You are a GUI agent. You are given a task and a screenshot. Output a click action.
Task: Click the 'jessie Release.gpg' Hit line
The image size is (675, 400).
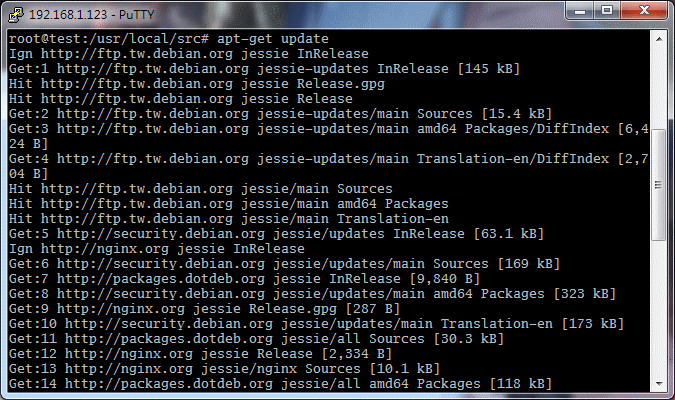pos(197,84)
